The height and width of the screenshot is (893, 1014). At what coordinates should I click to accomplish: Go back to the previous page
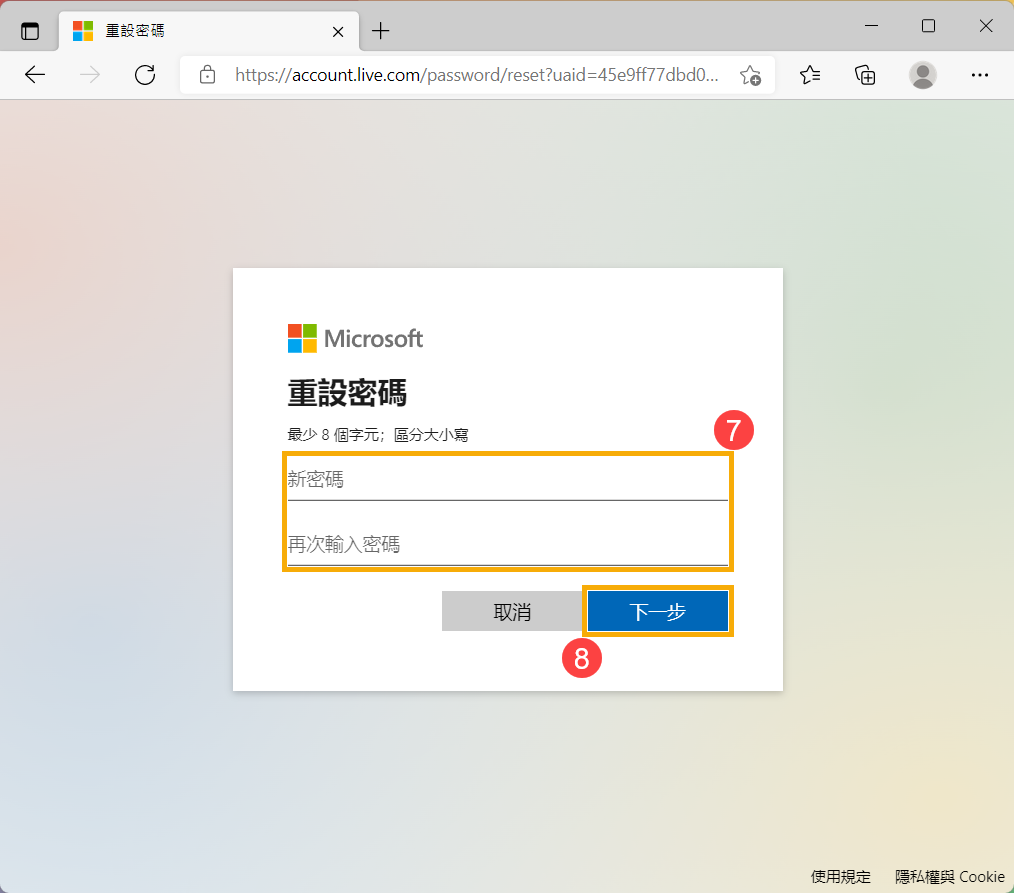coord(35,75)
